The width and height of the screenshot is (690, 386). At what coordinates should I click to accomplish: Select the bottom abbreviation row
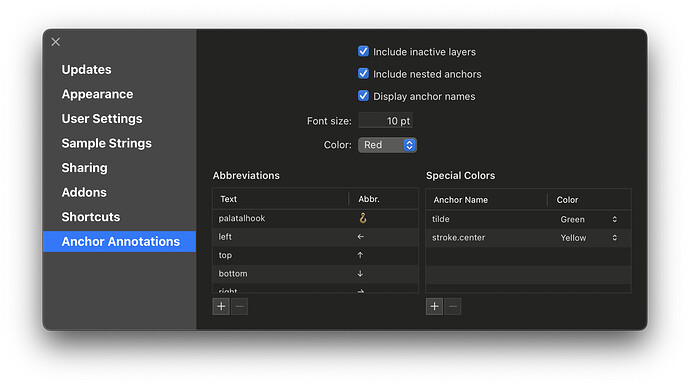tap(315, 274)
